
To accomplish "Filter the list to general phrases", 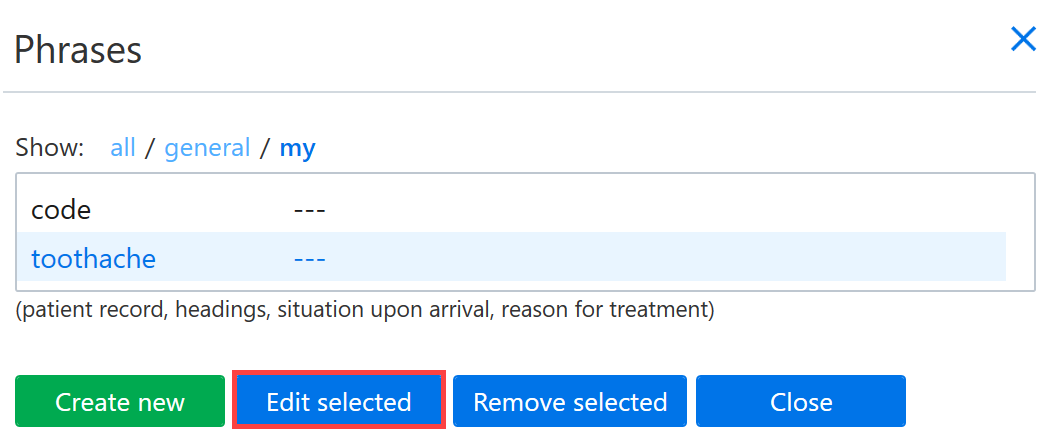I will click(x=207, y=147).
